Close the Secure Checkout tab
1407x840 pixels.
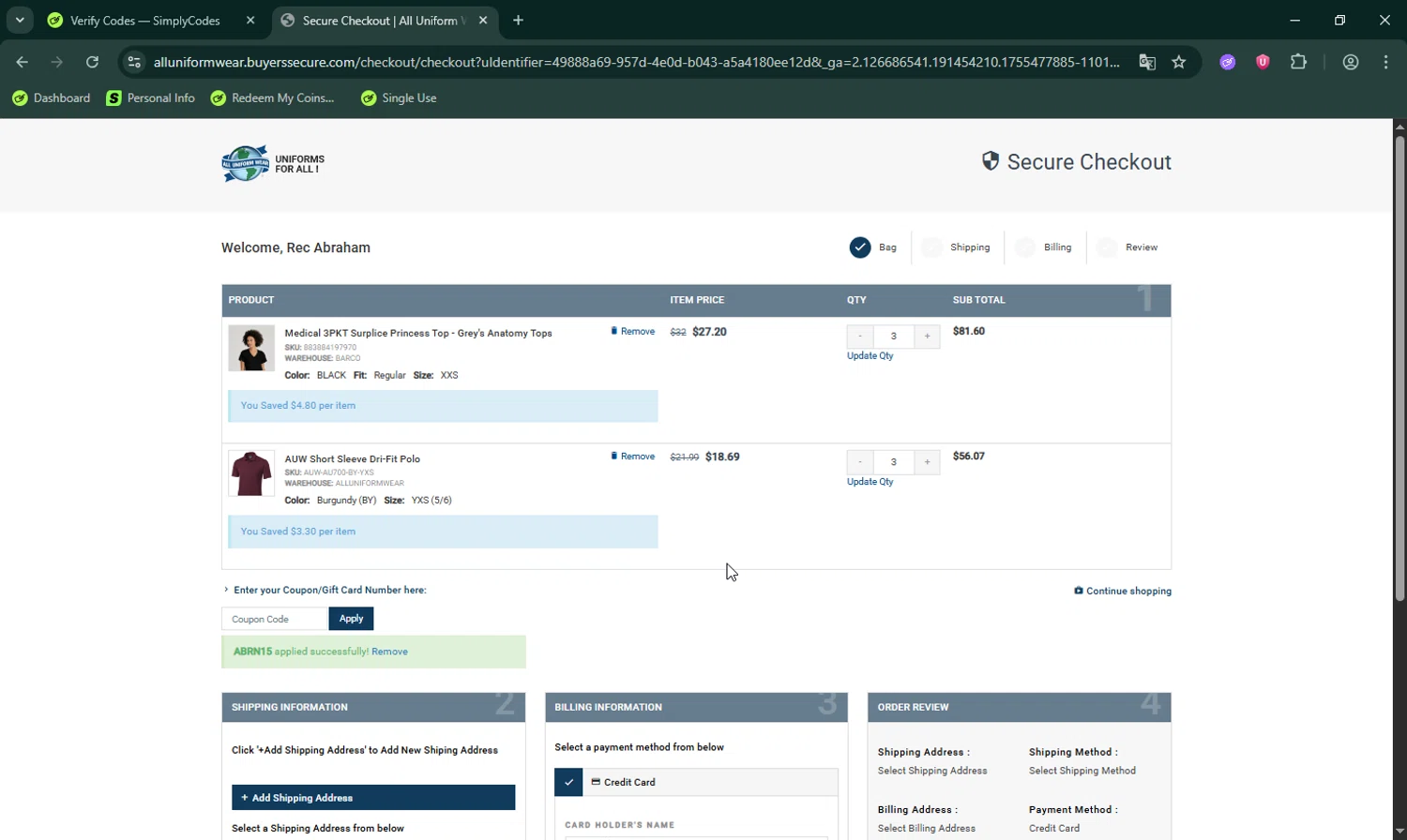(x=483, y=21)
